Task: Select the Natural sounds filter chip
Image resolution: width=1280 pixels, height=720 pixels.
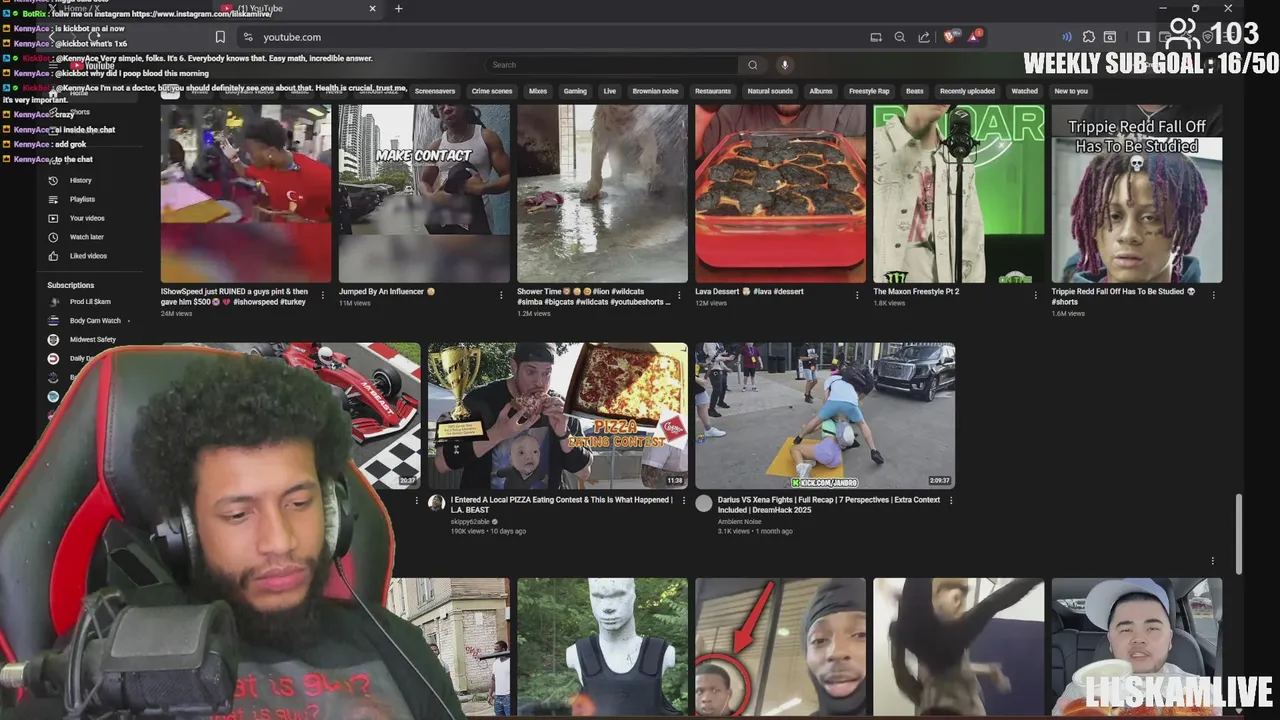Action: click(x=770, y=91)
